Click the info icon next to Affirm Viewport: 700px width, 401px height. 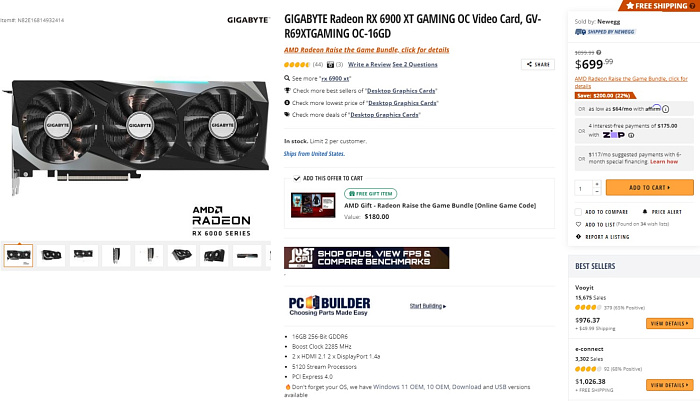click(x=665, y=109)
